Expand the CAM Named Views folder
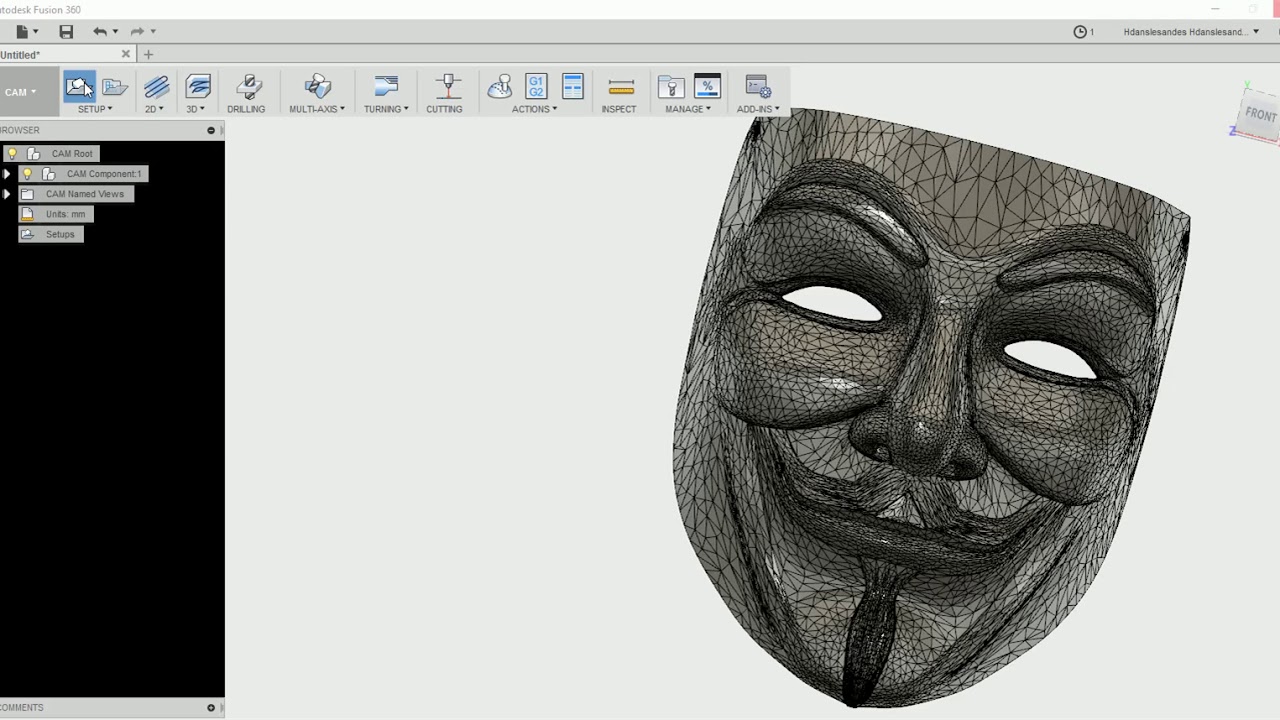 point(7,194)
